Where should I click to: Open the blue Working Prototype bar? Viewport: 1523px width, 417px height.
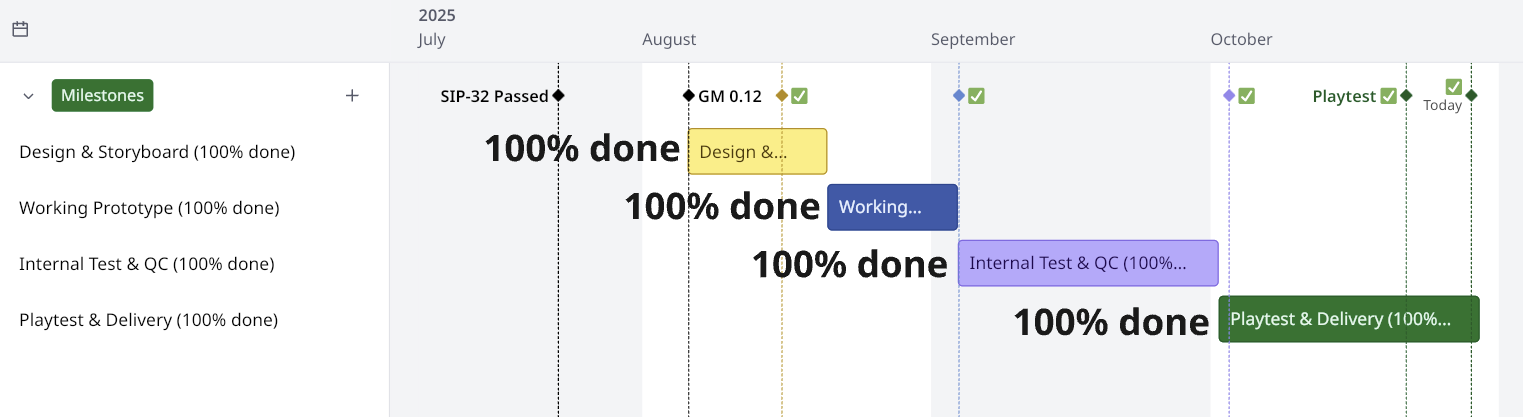click(x=892, y=208)
